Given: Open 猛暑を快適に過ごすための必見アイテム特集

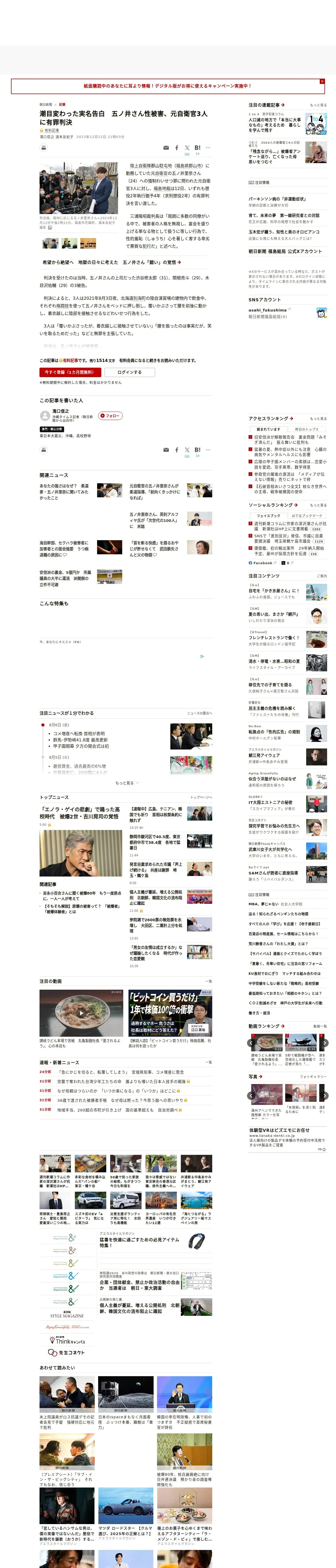Looking at the screenshot, I should pyautogui.click(x=140, y=1242).
